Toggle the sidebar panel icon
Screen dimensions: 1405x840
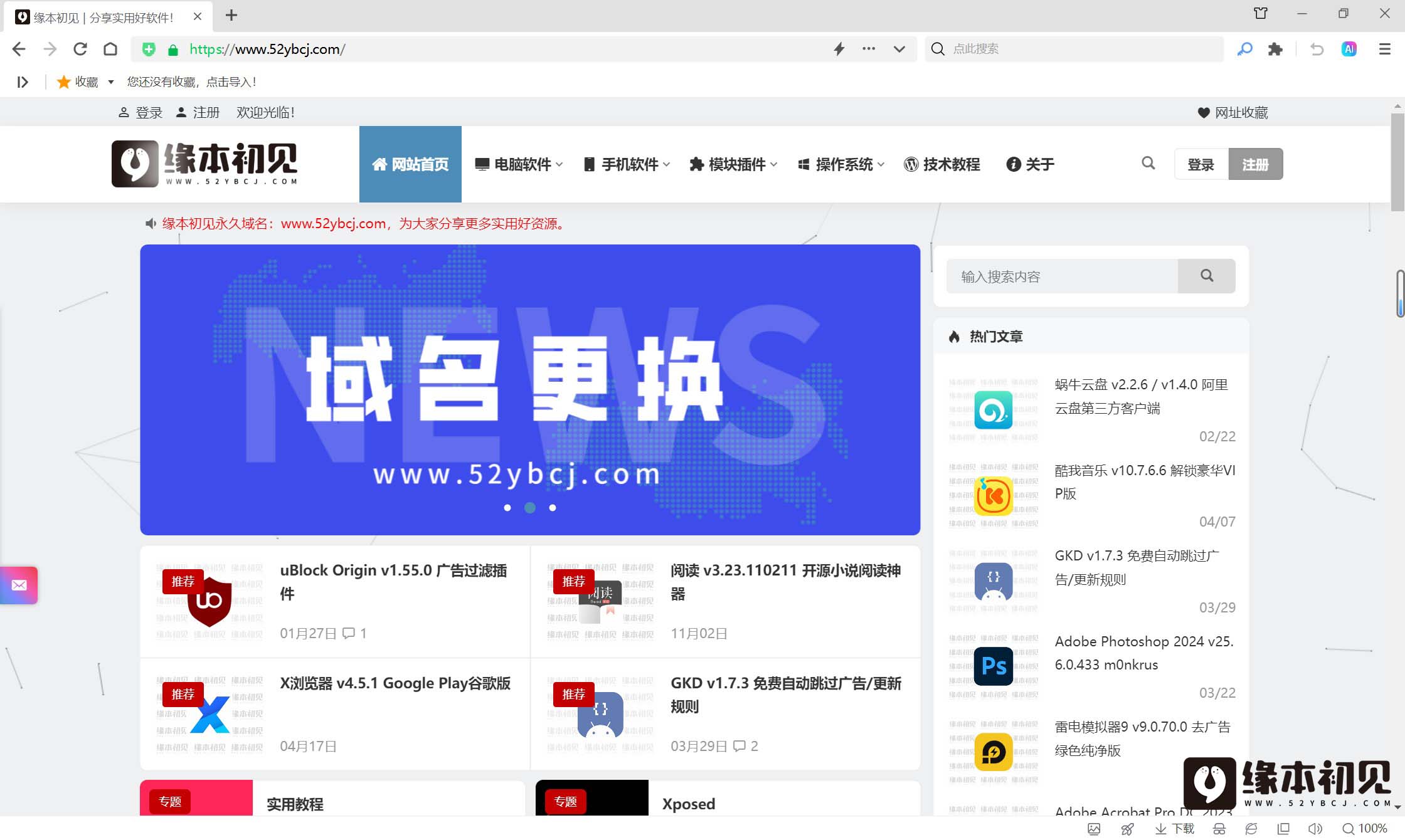(23, 82)
